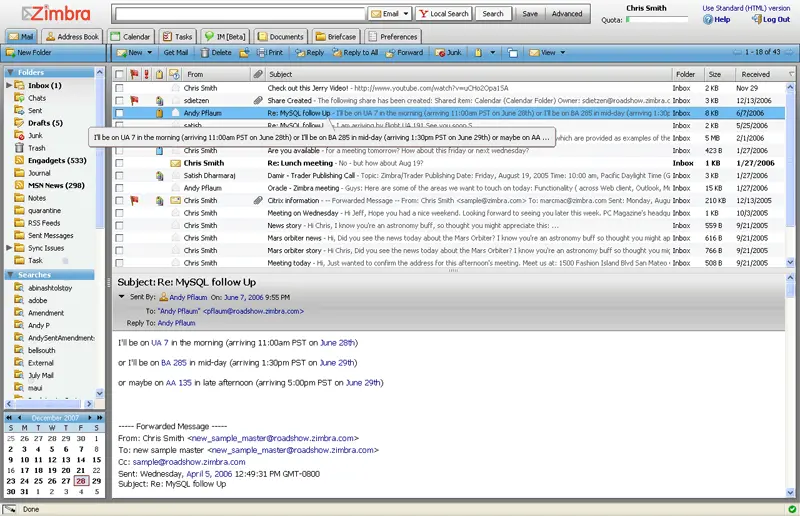The width and height of the screenshot is (800, 516).
Task: Click in the search text field
Action: (240, 14)
